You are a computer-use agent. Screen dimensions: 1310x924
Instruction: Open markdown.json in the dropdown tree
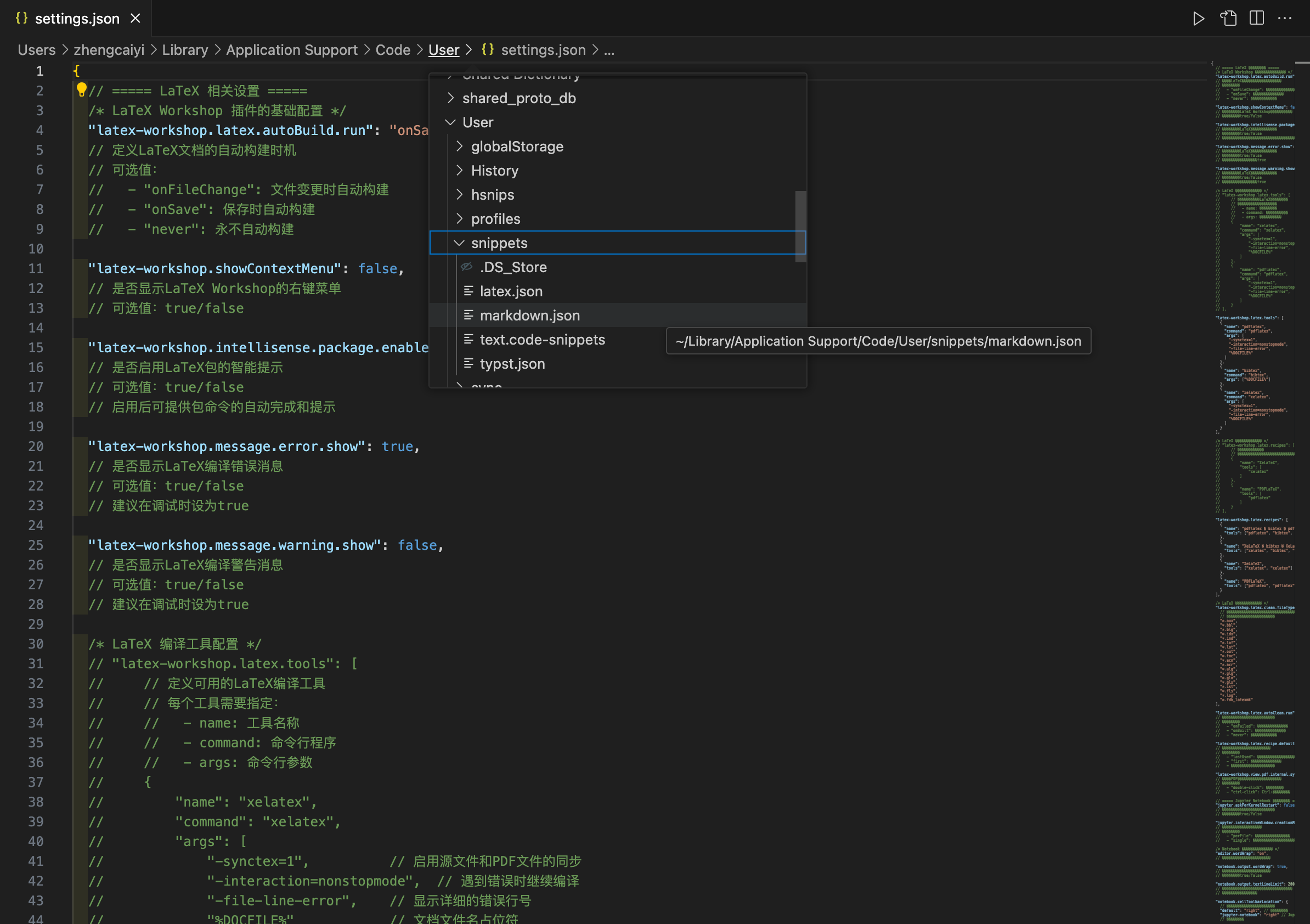(529, 315)
